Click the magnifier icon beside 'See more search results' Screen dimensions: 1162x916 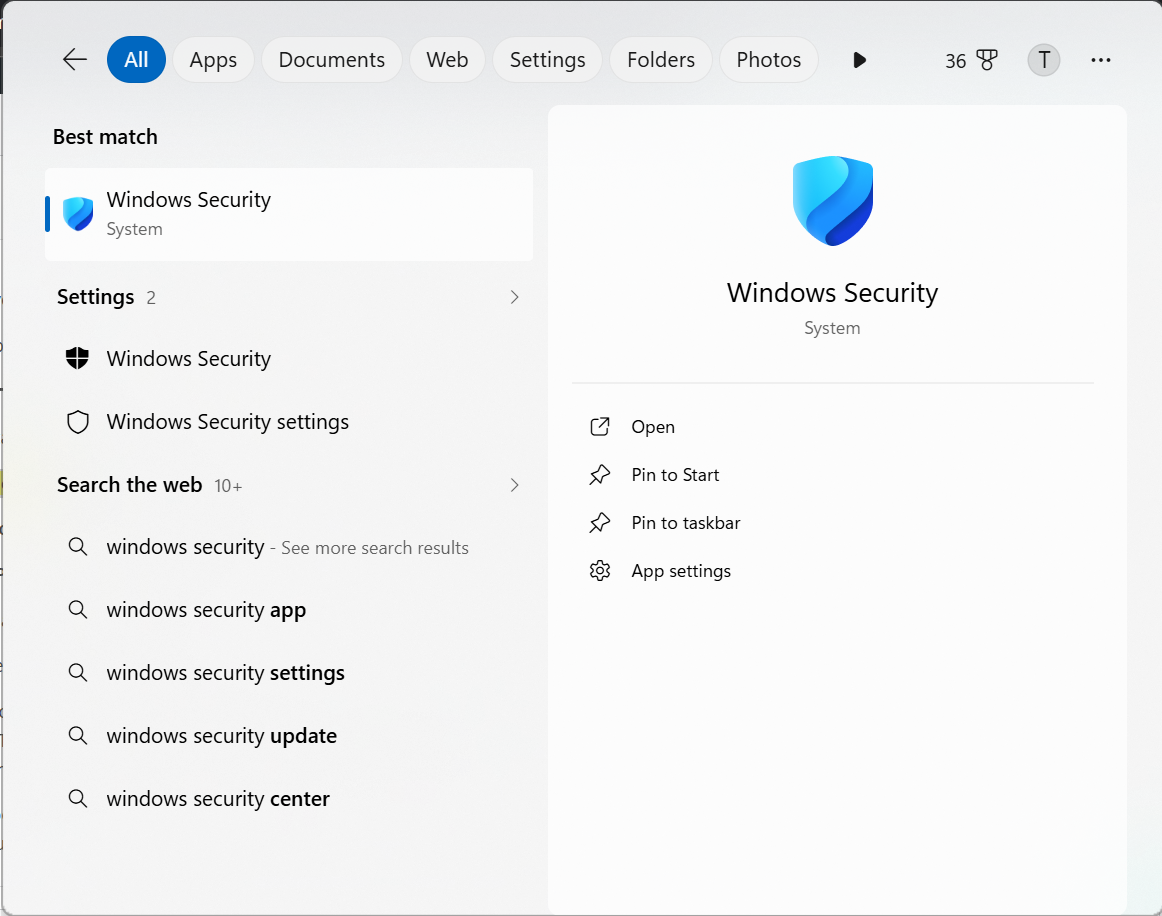coord(78,548)
